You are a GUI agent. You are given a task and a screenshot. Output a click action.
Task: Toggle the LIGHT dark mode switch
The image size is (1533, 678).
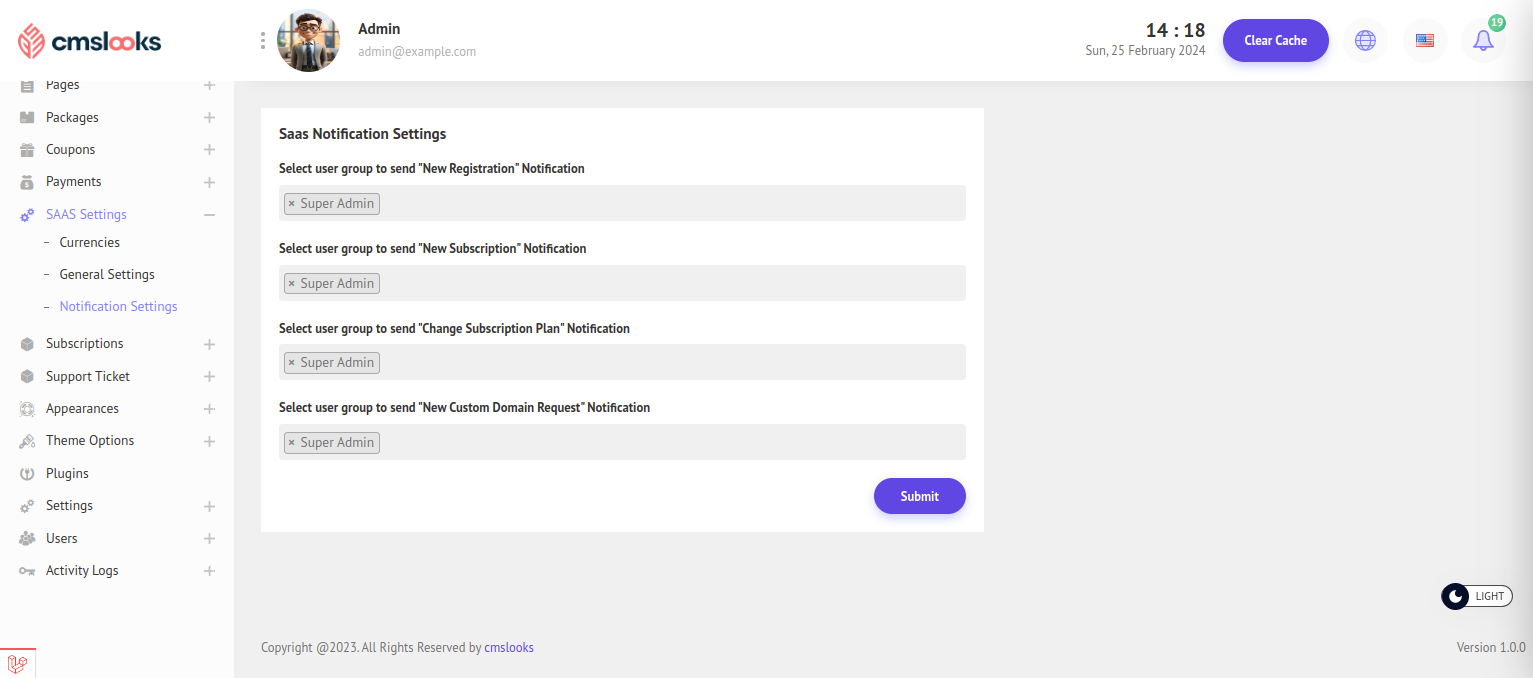(1476, 596)
